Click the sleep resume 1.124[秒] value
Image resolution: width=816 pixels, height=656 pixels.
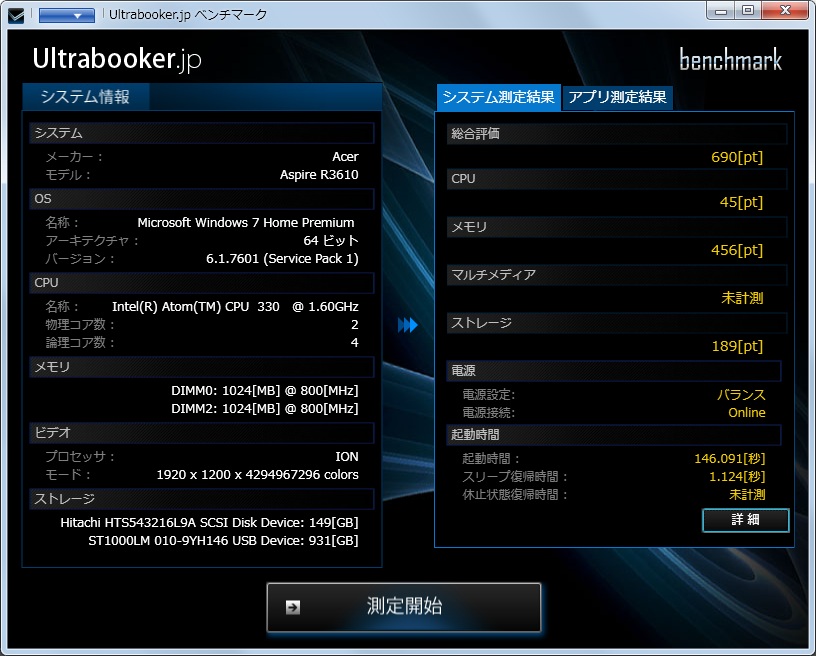click(737, 477)
